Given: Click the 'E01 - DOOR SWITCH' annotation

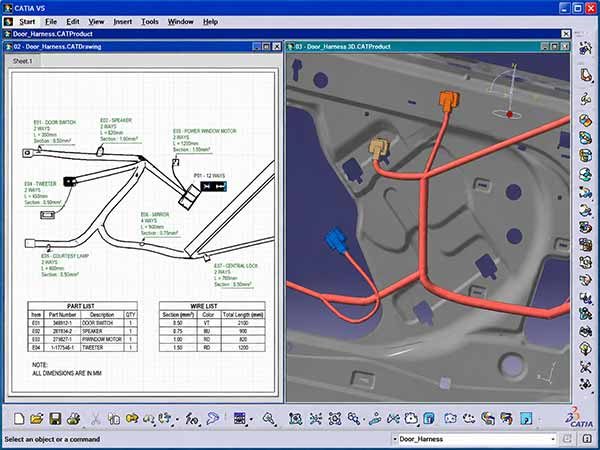Looking at the screenshot, I should click(x=55, y=122).
